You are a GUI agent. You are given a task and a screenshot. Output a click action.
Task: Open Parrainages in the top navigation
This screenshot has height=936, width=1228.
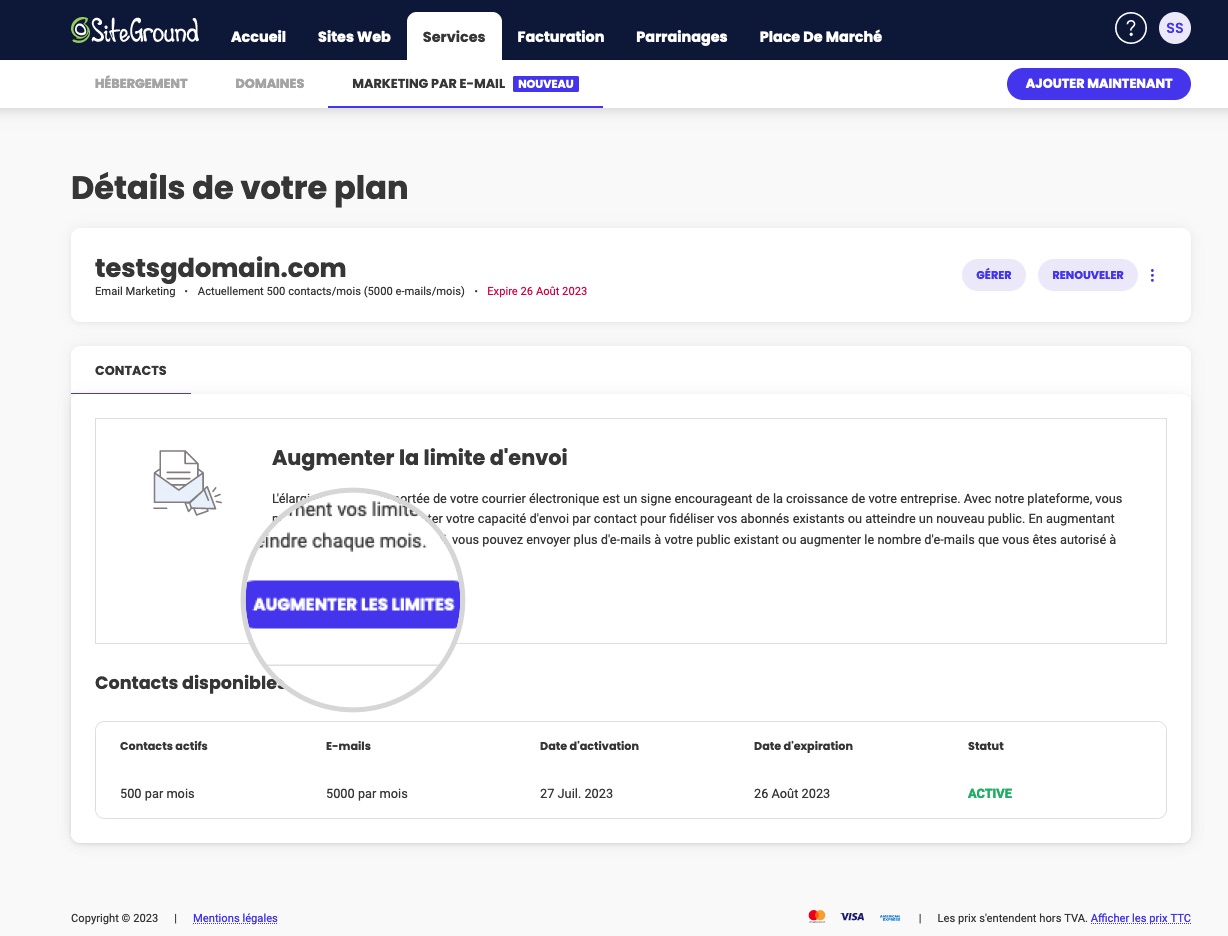tap(682, 37)
